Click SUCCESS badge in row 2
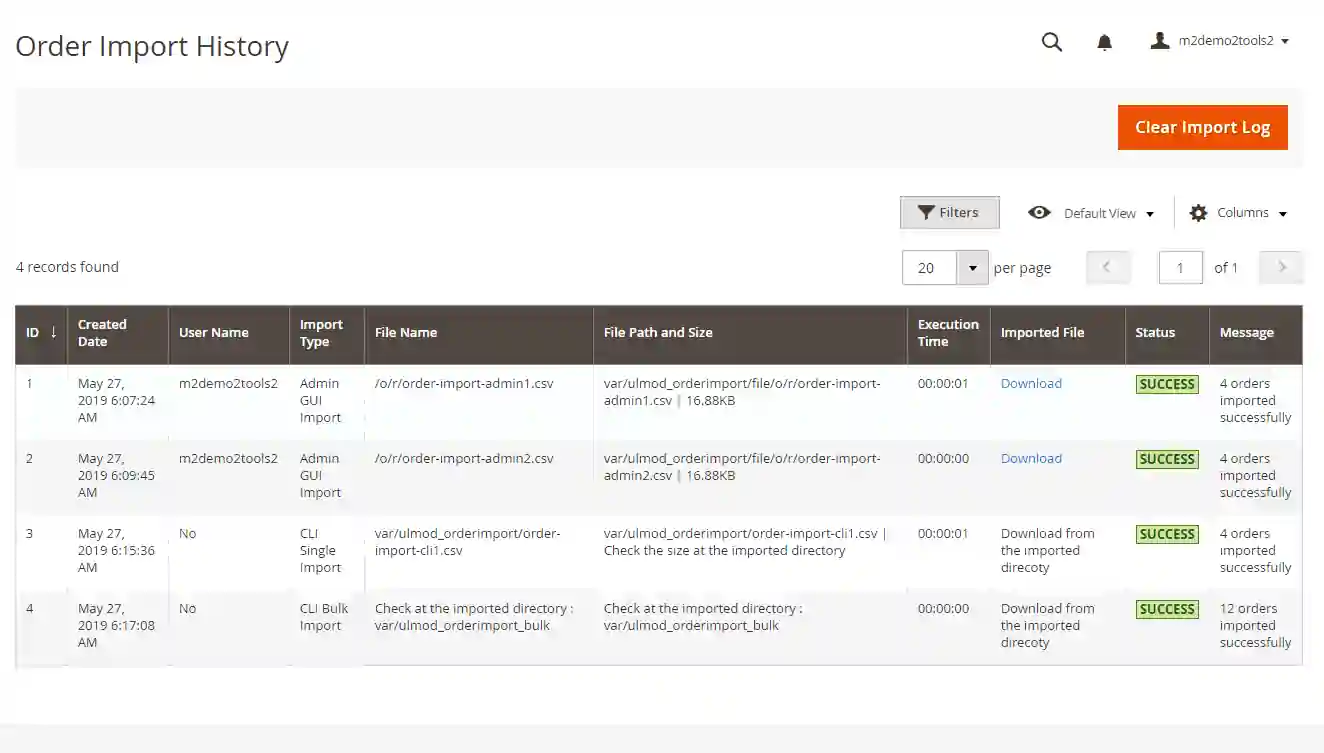This screenshot has height=753, width=1324. tap(1167, 459)
